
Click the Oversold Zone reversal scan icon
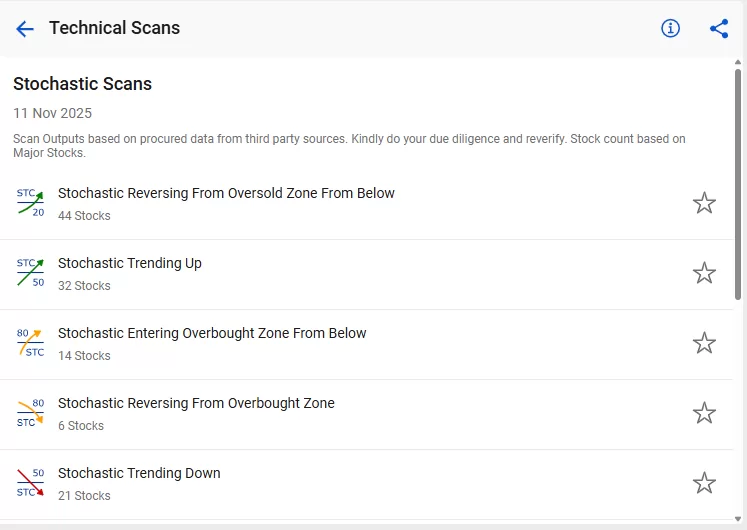[30, 203]
